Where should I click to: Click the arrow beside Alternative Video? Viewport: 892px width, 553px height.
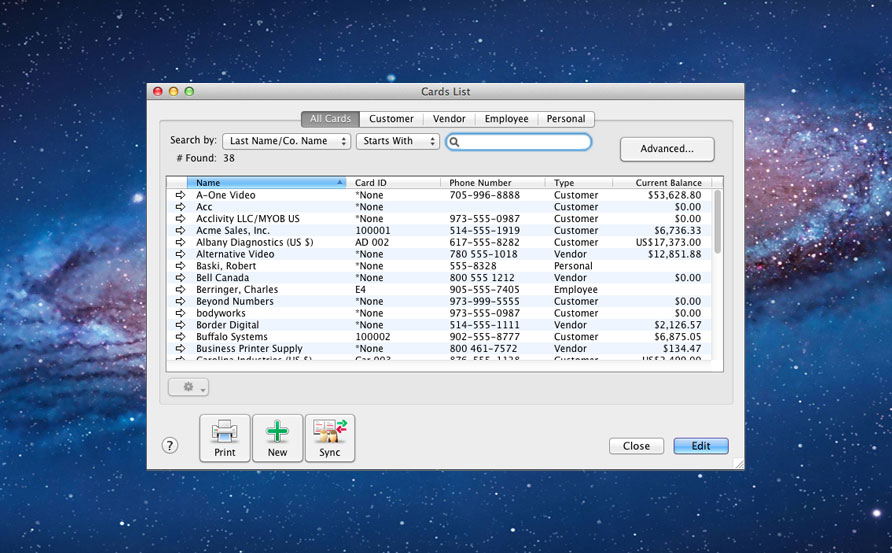click(x=180, y=254)
